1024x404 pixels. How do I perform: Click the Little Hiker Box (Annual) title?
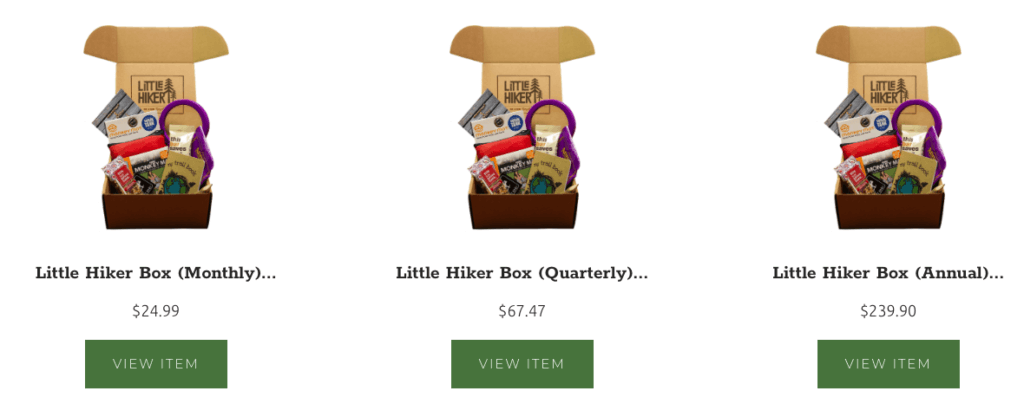coord(888,273)
